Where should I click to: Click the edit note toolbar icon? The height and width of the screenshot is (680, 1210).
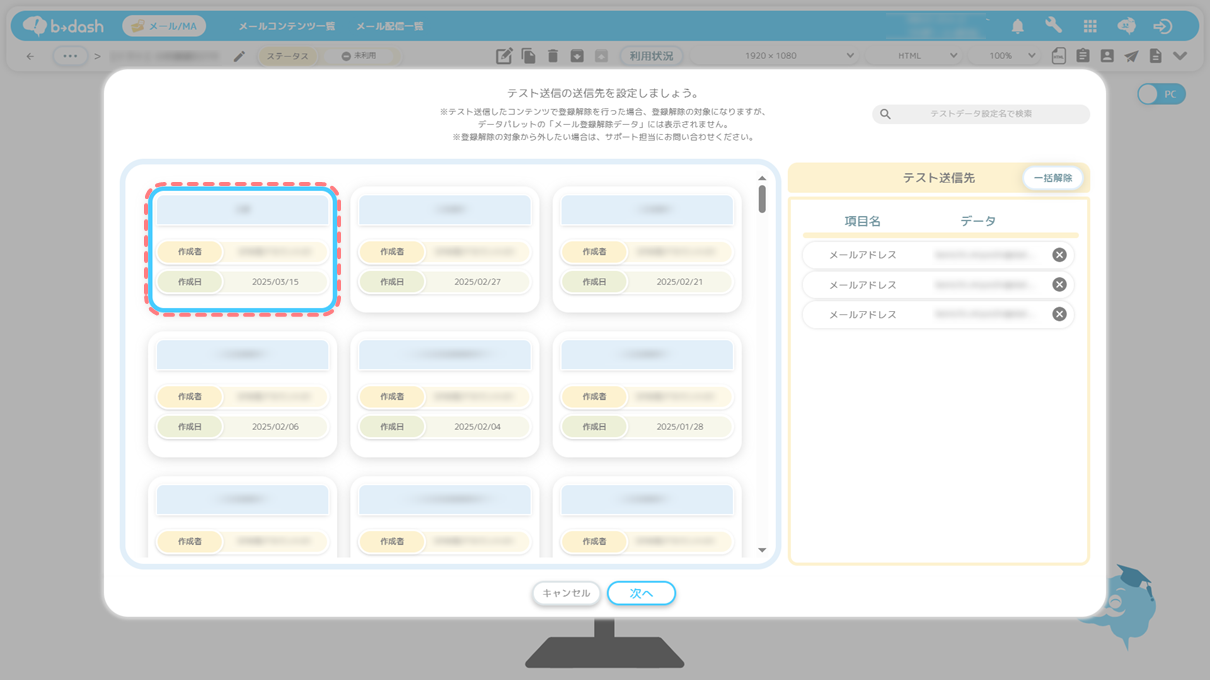tap(504, 56)
